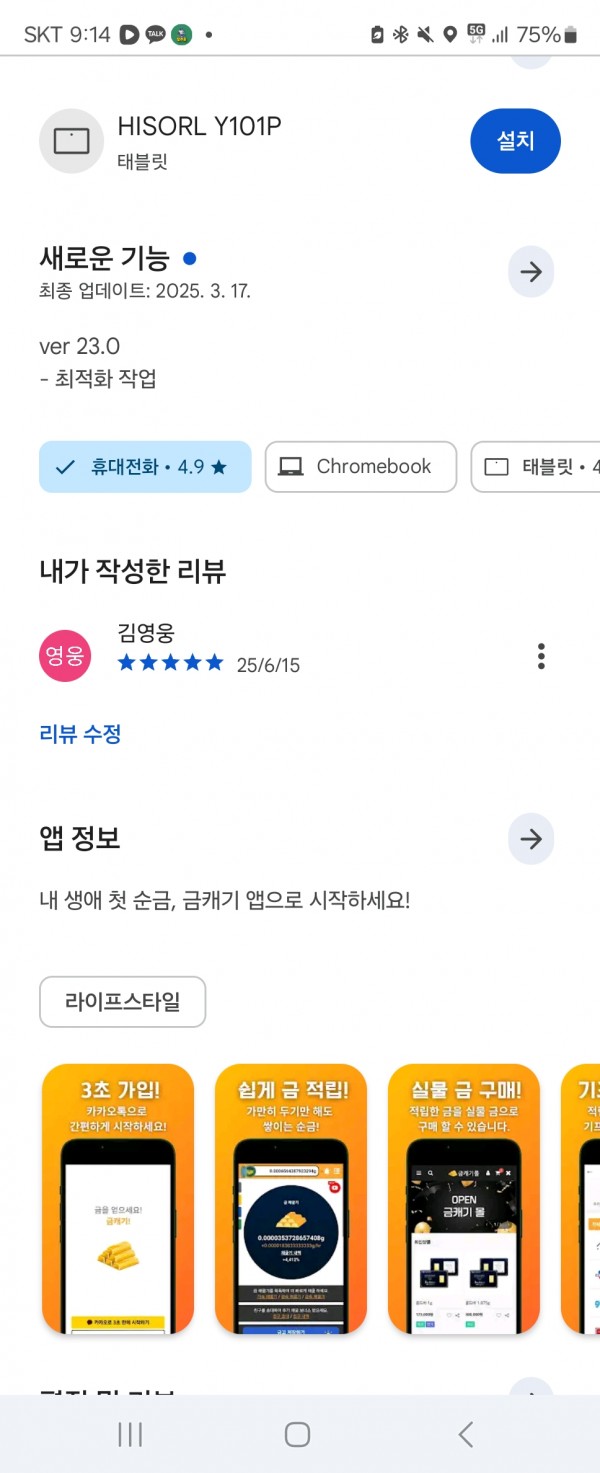Expand the partially visible section arrow at bottom

[x=531, y=1388]
